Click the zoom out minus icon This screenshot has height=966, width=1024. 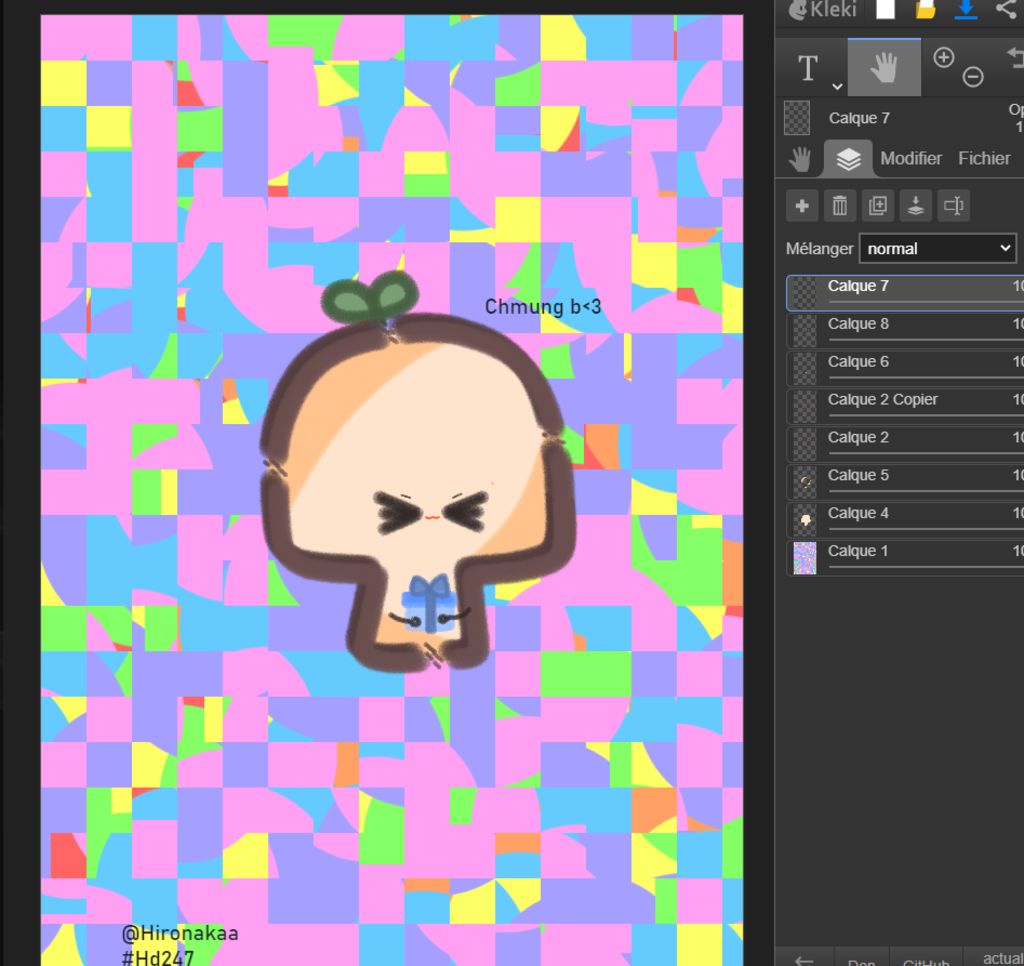[x=973, y=77]
